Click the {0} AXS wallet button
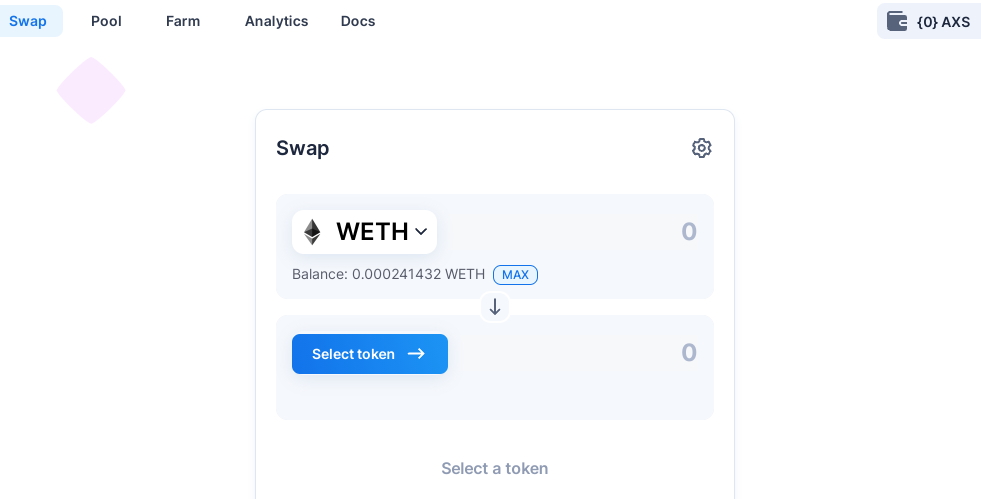This screenshot has width=981, height=499. (x=929, y=21)
